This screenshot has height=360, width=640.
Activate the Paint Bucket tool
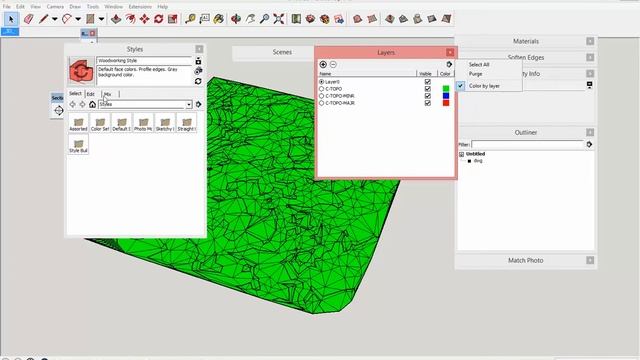pos(219,19)
